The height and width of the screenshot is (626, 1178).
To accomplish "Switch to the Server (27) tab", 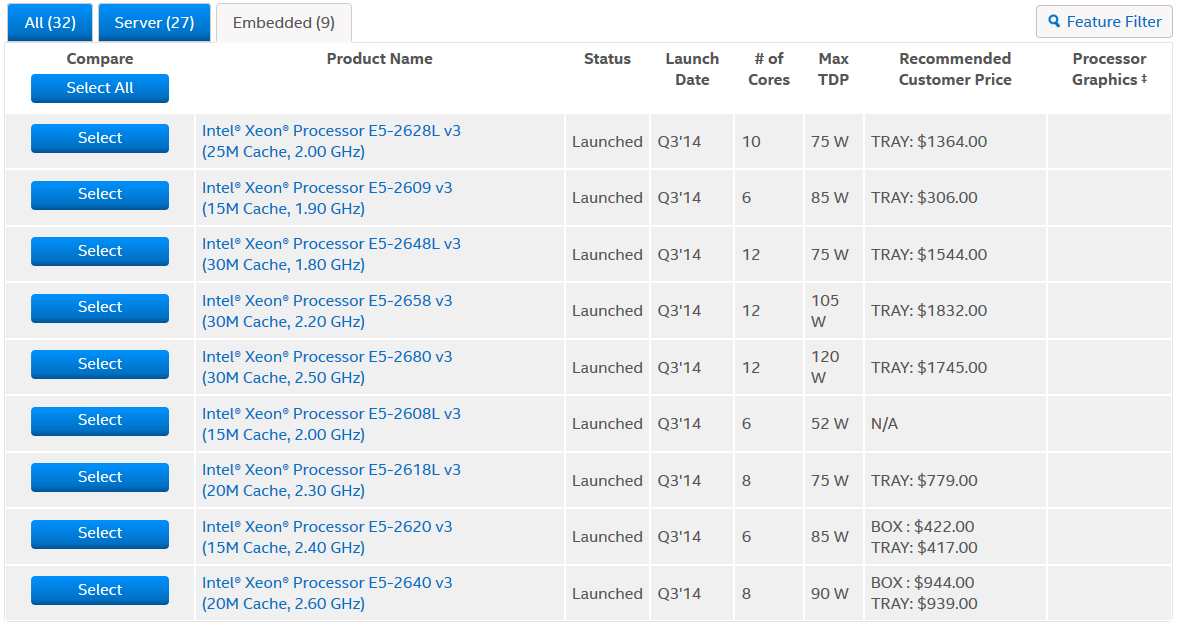I will click(x=154, y=22).
